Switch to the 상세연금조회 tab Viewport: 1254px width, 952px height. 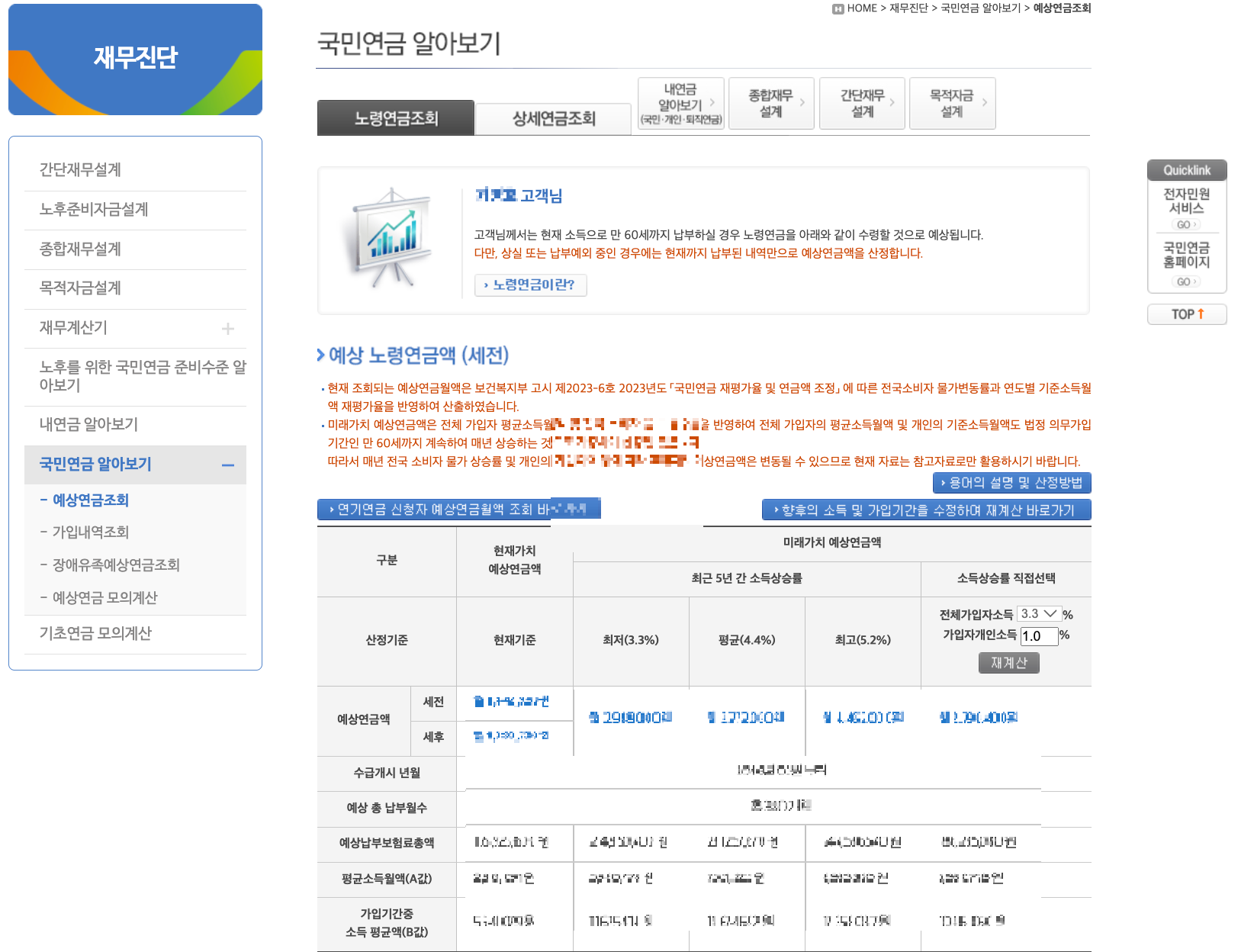pos(554,118)
